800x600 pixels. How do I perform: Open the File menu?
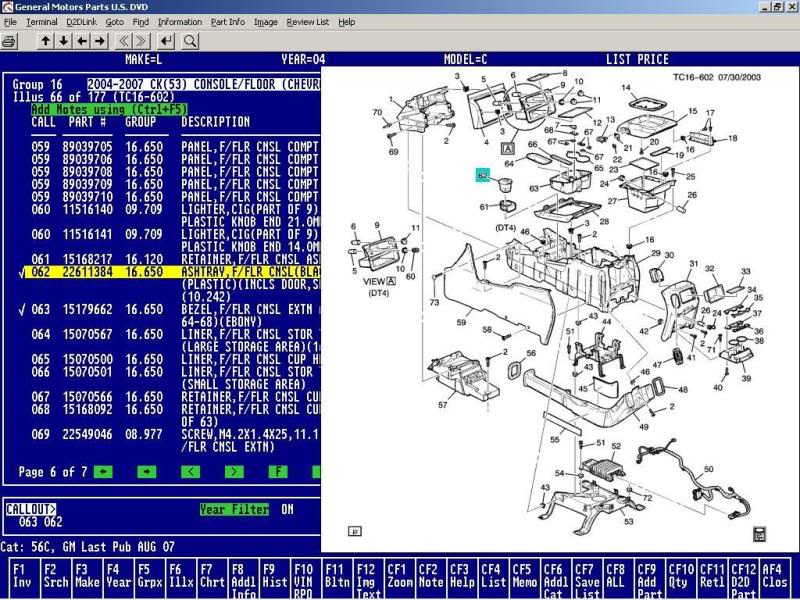[10, 22]
